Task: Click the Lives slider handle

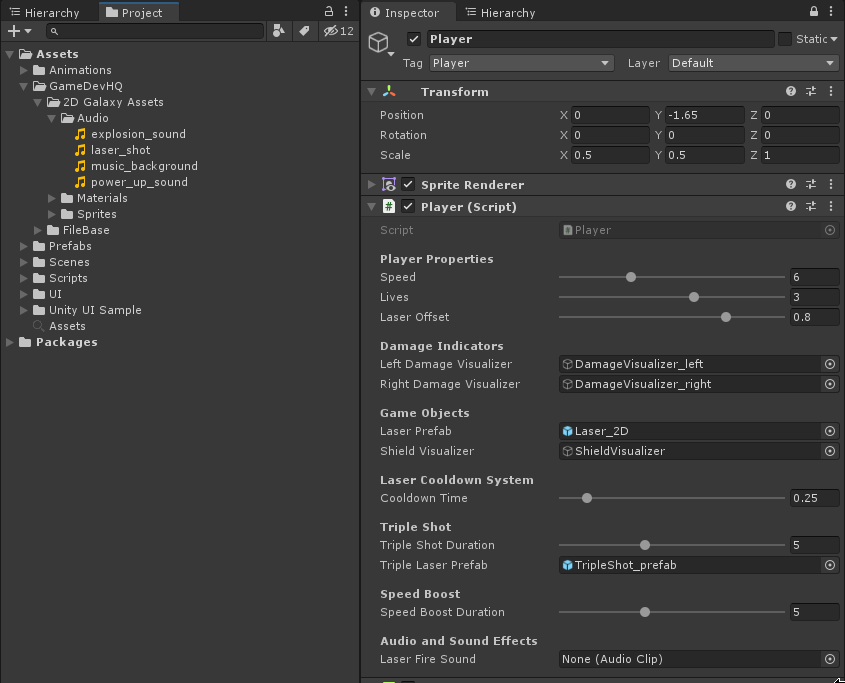Action: pyautogui.click(x=694, y=297)
